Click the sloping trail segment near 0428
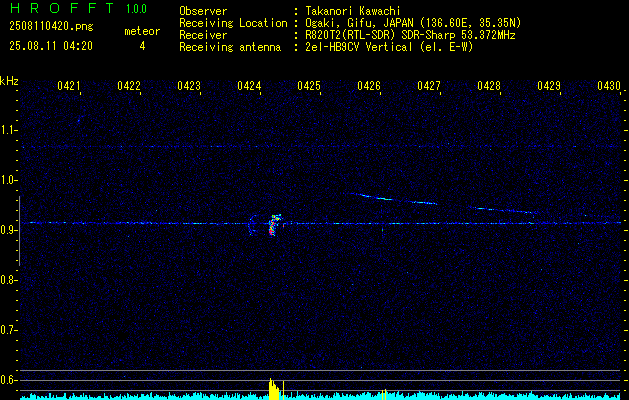Screen dimensions: 629x400 click(503, 210)
